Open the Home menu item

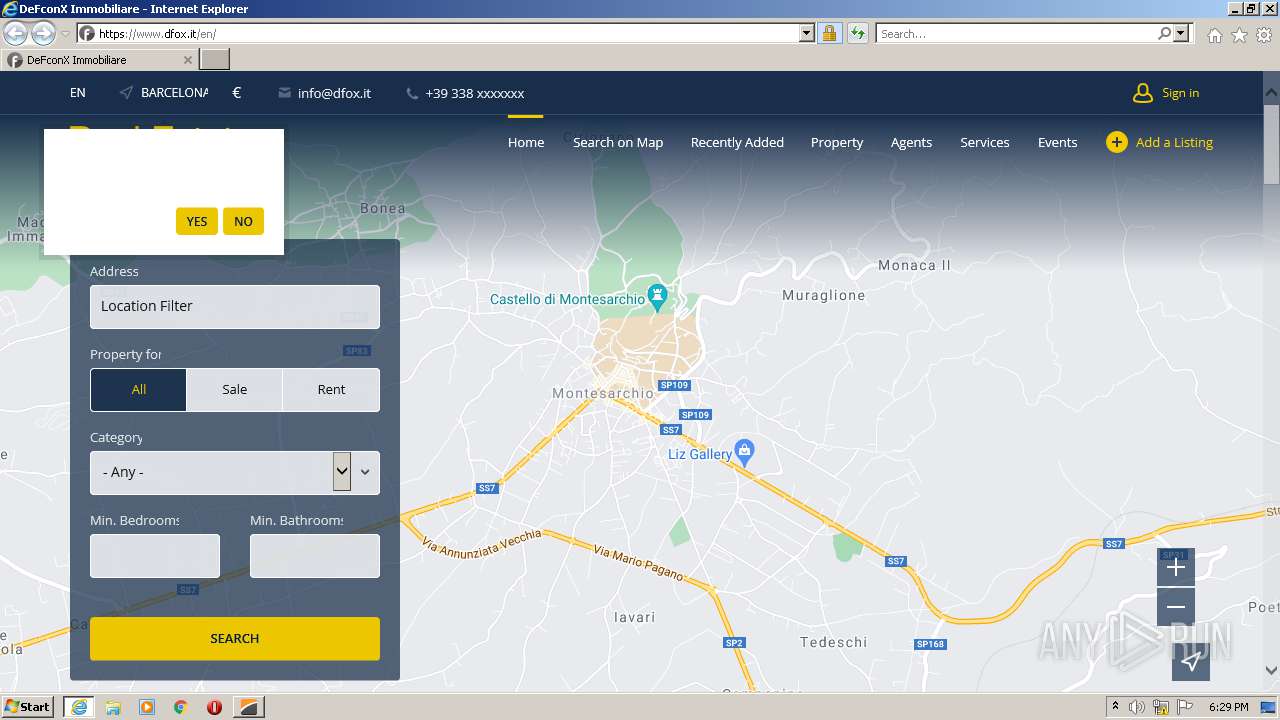coord(526,142)
